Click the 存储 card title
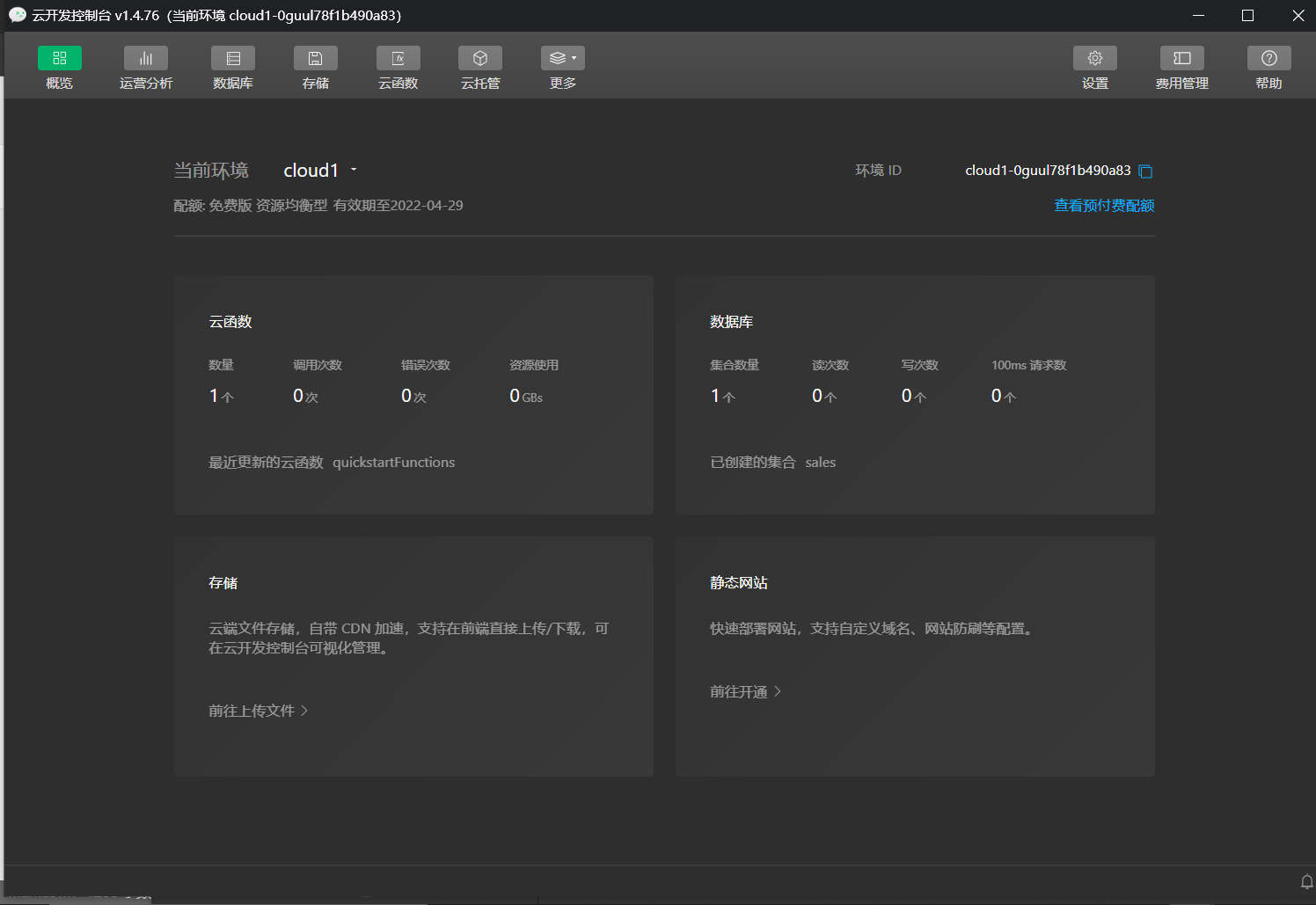 click(x=223, y=583)
